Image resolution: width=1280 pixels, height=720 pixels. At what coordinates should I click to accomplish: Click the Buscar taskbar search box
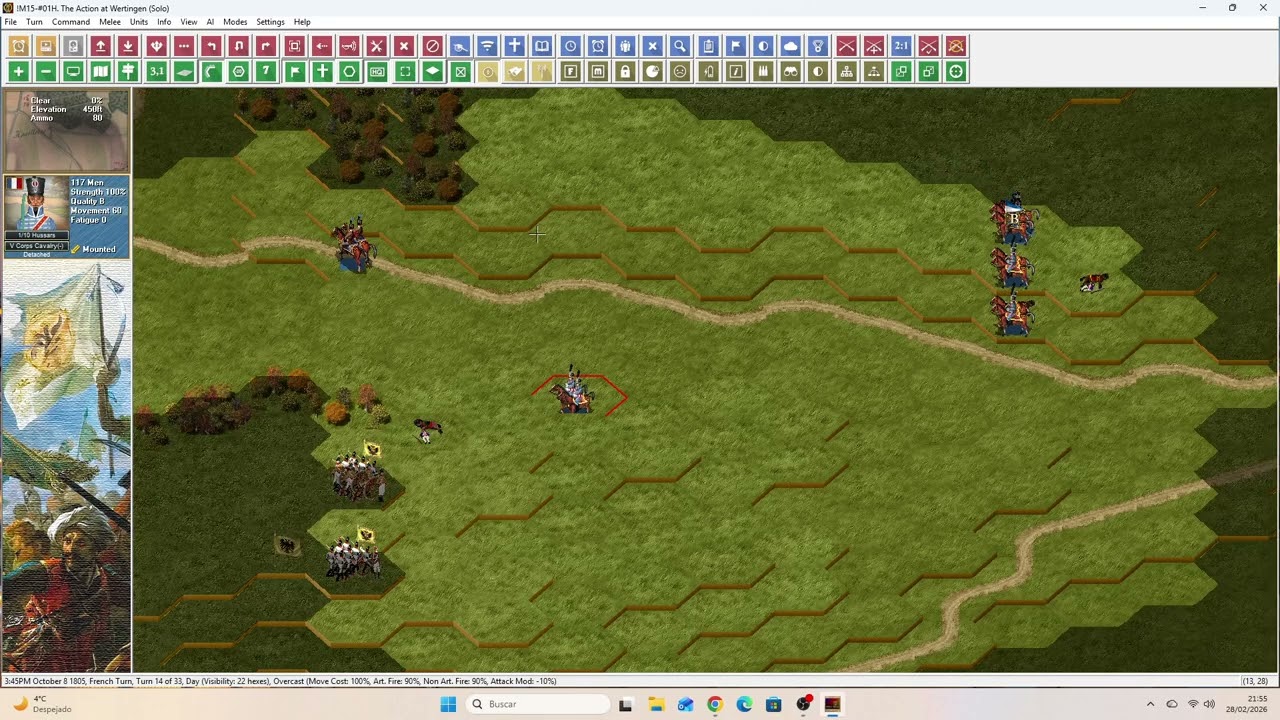(538, 704)
